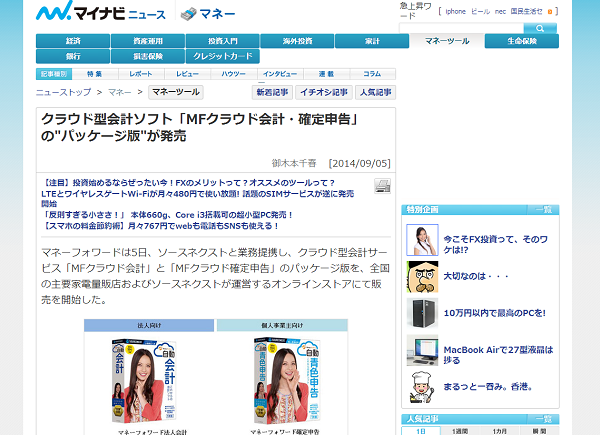The height and width of the screenshot is (435, 600).
Task: Open the クレジットカード navigation tab
Action: 223,56
